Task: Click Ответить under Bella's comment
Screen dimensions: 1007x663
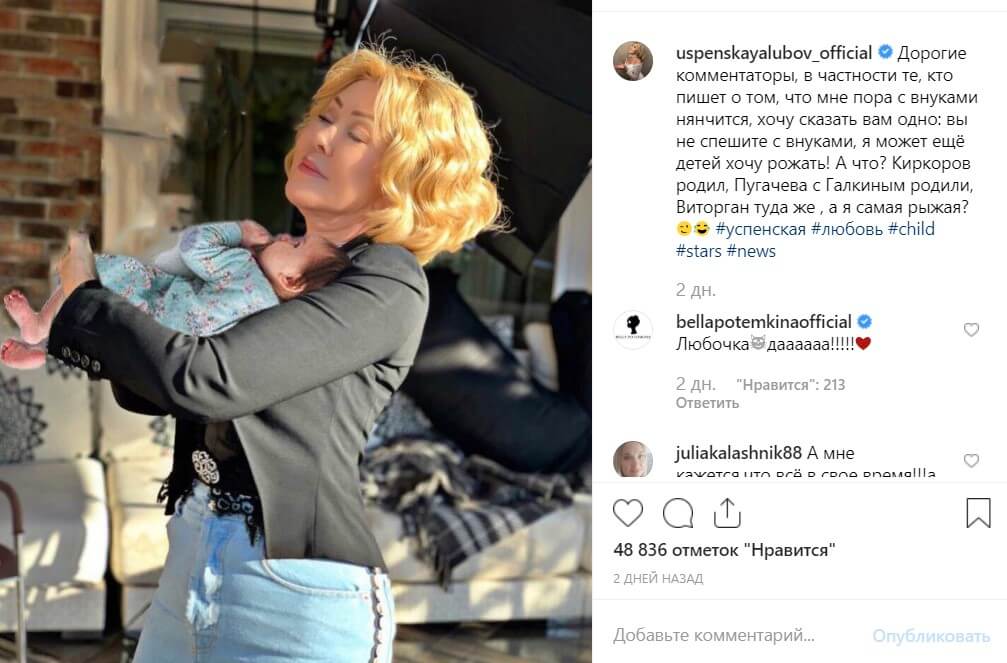Action: click(707, 403)
